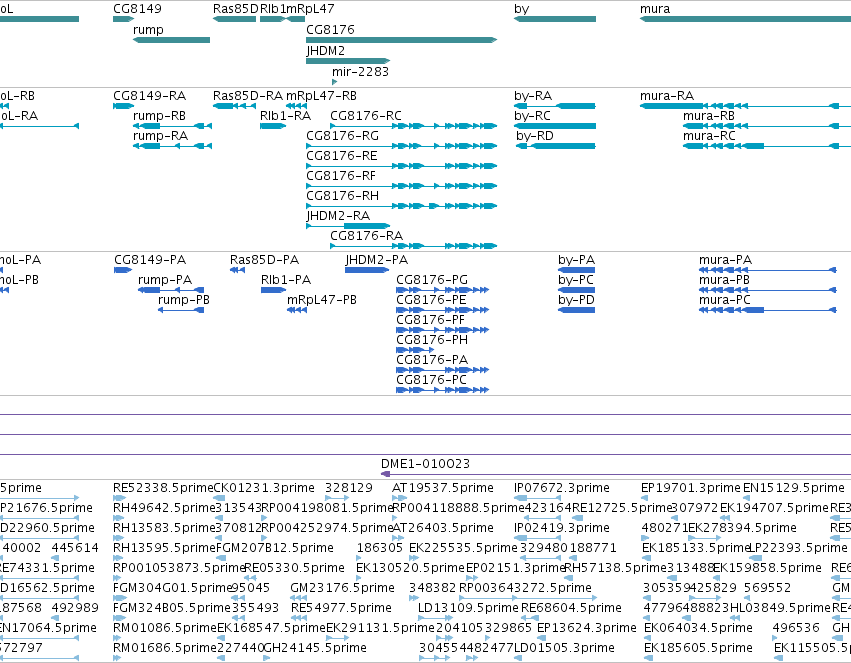
Task: Select transcript by-RD
Action: (x=535, y=136)
